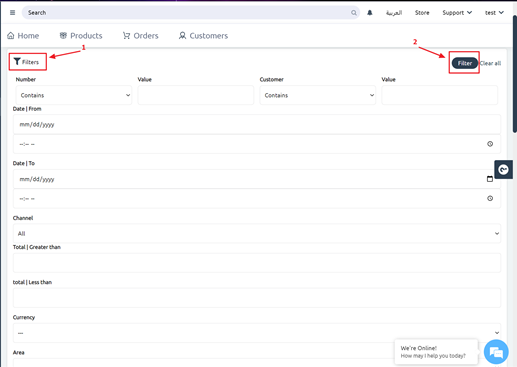The image size is (517, 367).
Task: Click the Customers person icon
Action: pyautogui.click(x=182, y=35)
